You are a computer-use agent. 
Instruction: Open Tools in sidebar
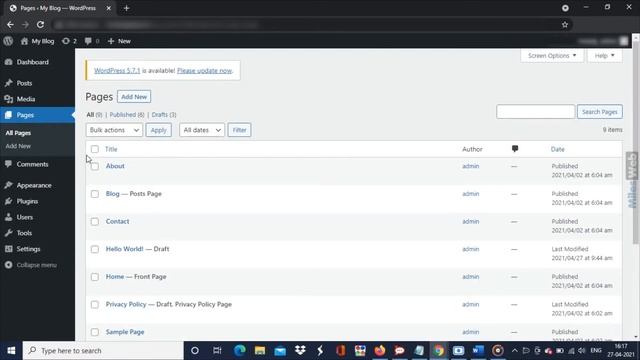[24, 233]
